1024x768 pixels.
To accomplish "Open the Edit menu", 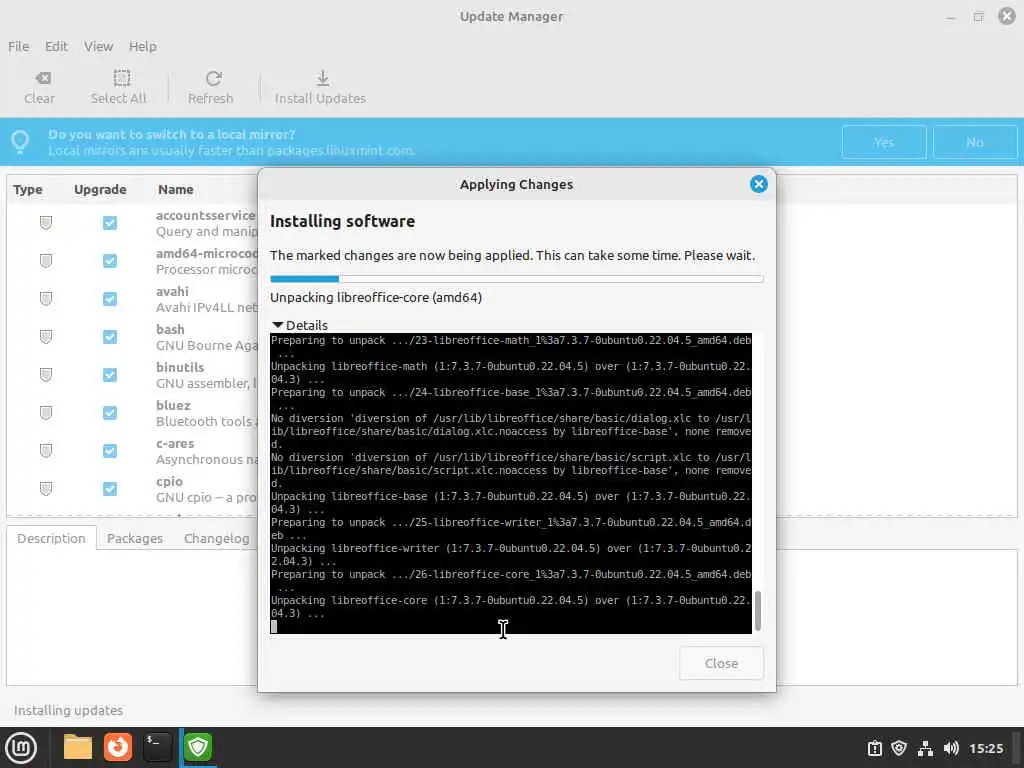I will click(x=56, y=46).
